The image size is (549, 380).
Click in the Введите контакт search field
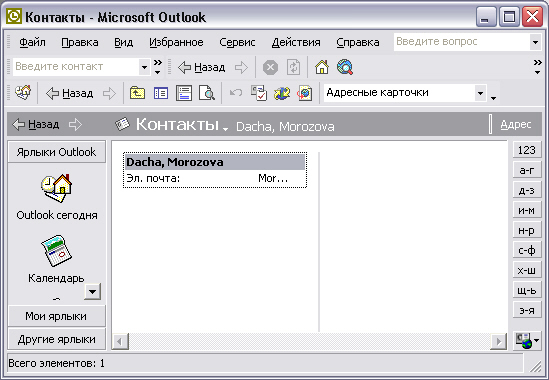76,67
